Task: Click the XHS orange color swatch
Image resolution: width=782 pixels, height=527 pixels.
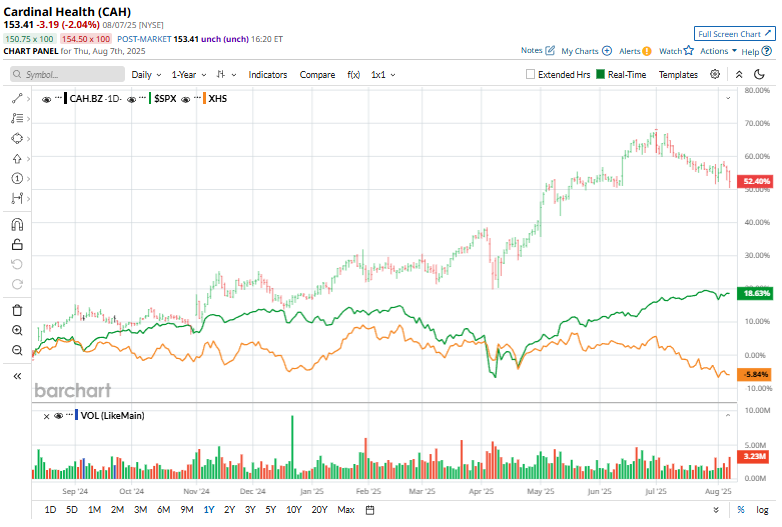Action: (x=204, y=98)
